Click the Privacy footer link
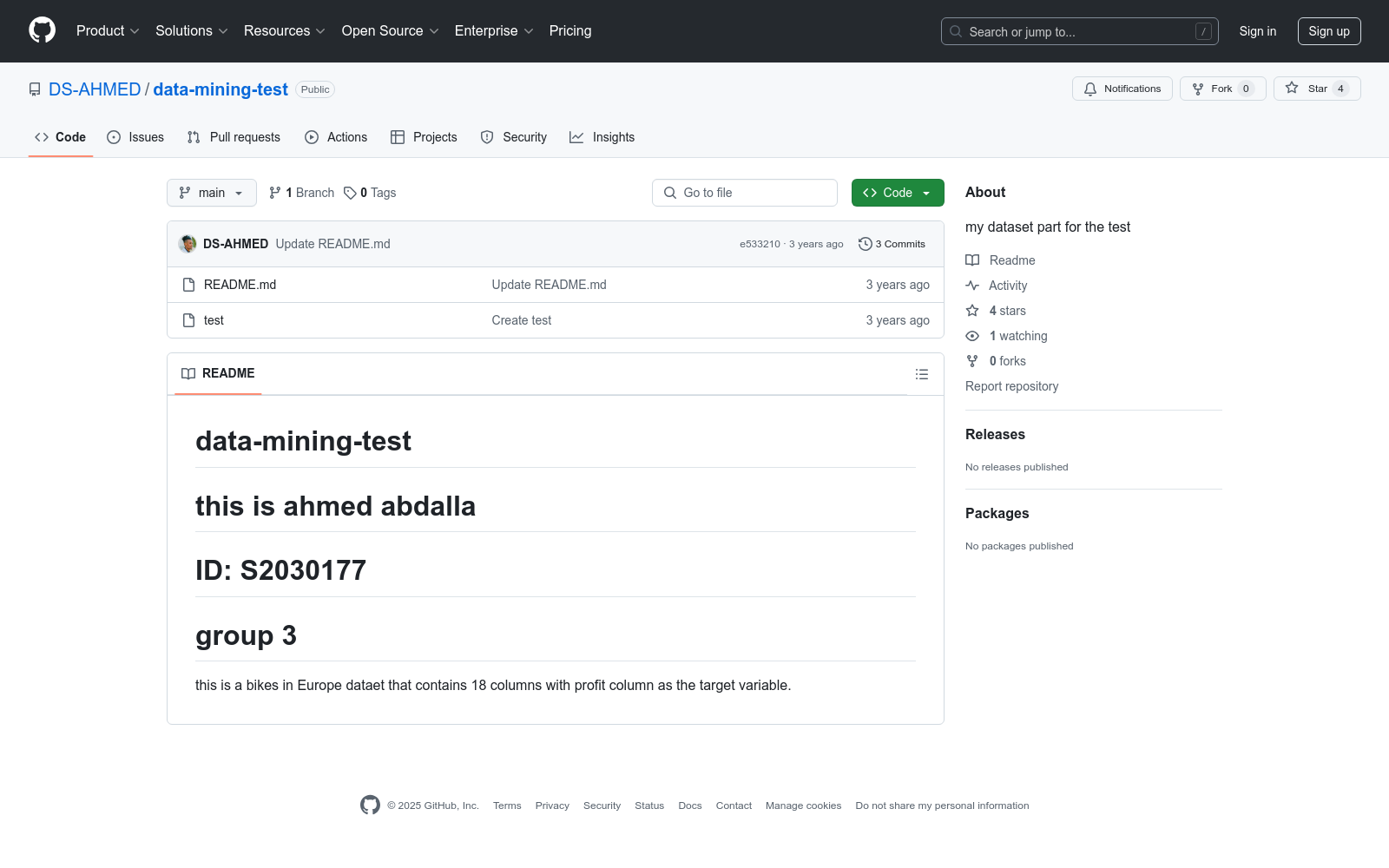 (x=552, y=806)
